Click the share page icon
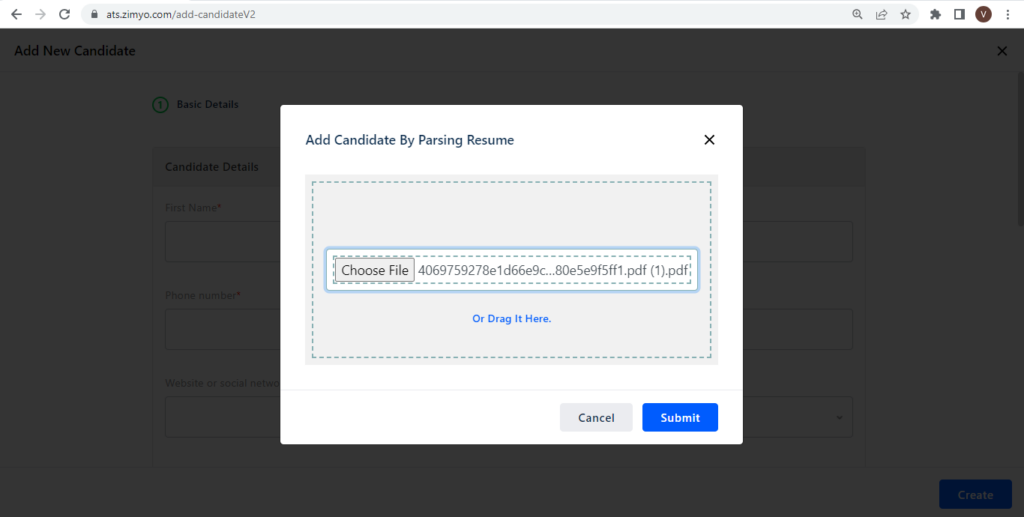 [882, 14]
